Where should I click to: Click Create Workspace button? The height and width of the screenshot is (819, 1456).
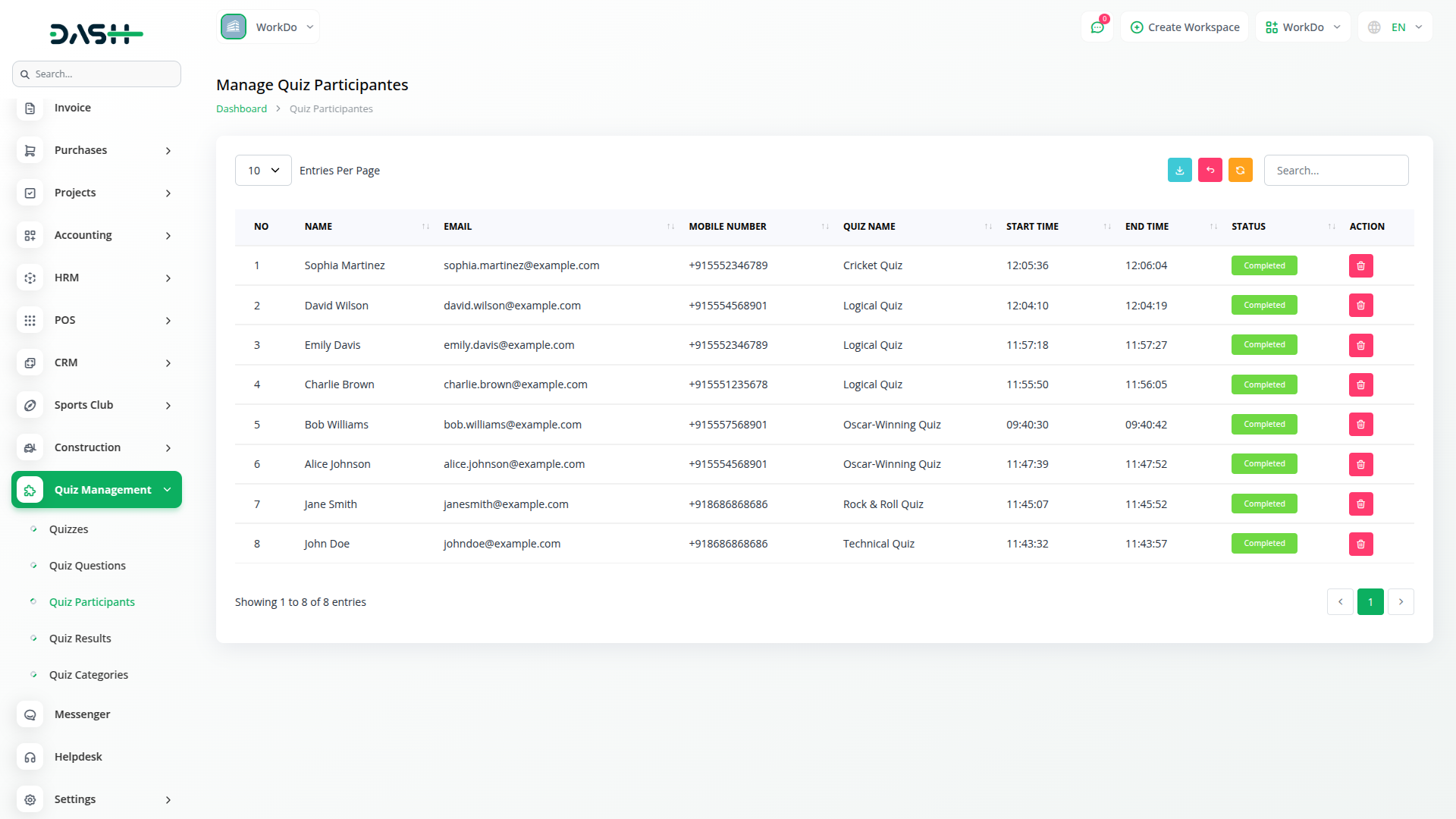(1185, 27)
